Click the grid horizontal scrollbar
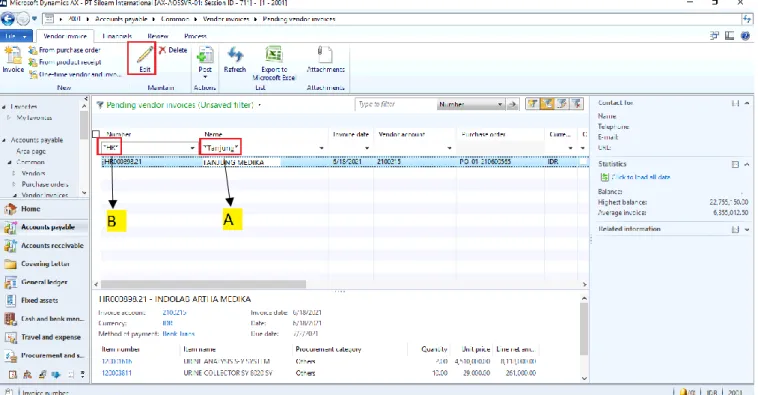This screenshot has width=758, height=395. coord(203,284)
